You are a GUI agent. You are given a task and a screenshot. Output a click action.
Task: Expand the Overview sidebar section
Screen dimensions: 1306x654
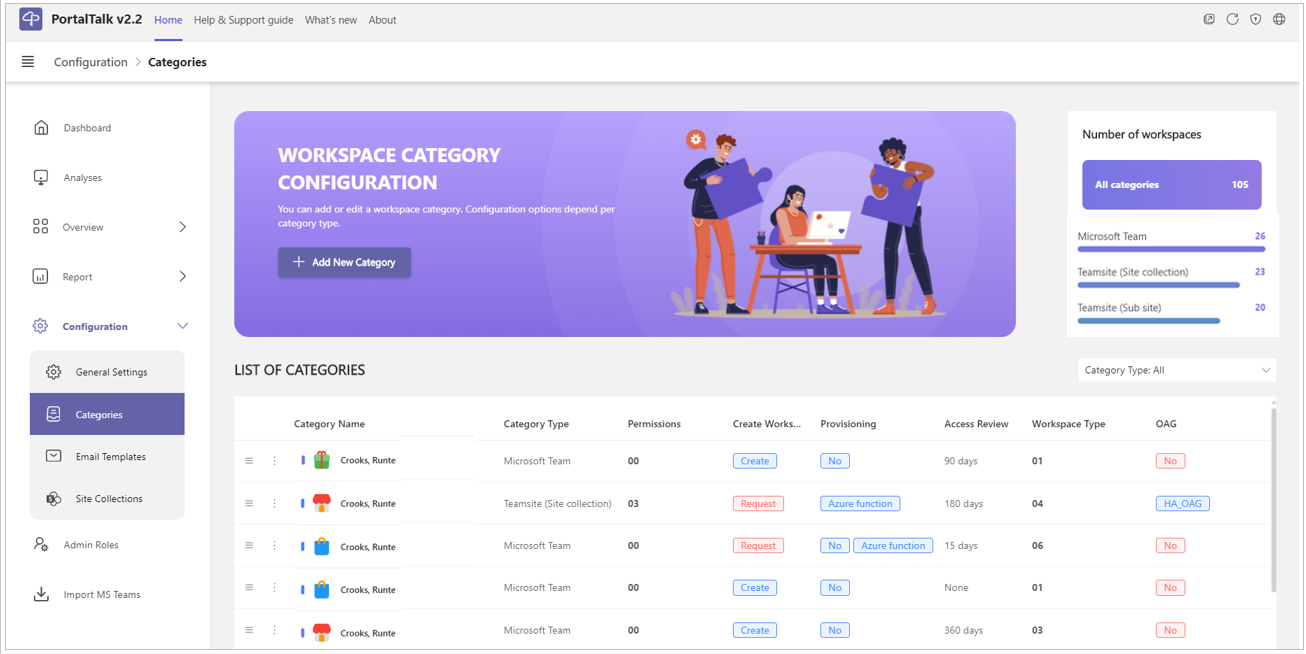click(x=182, y=227)
